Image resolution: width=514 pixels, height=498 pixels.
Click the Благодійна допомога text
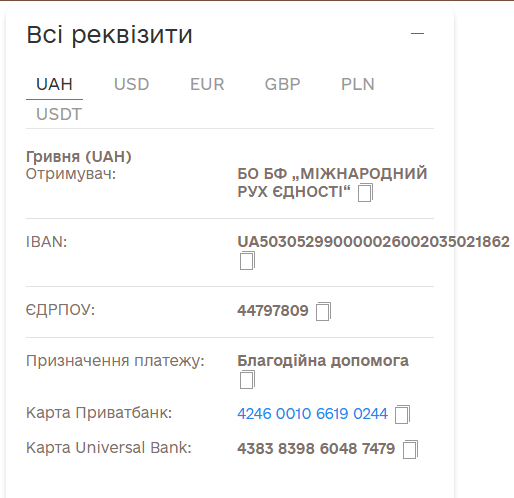(x=323, y=361)
